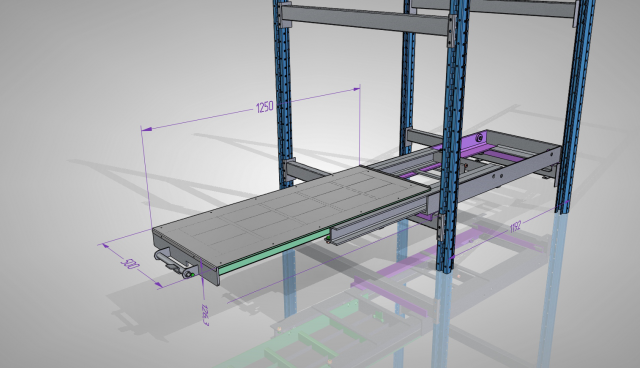Click the 320 width dimension label
640x368 pixels.
(130, 264)
